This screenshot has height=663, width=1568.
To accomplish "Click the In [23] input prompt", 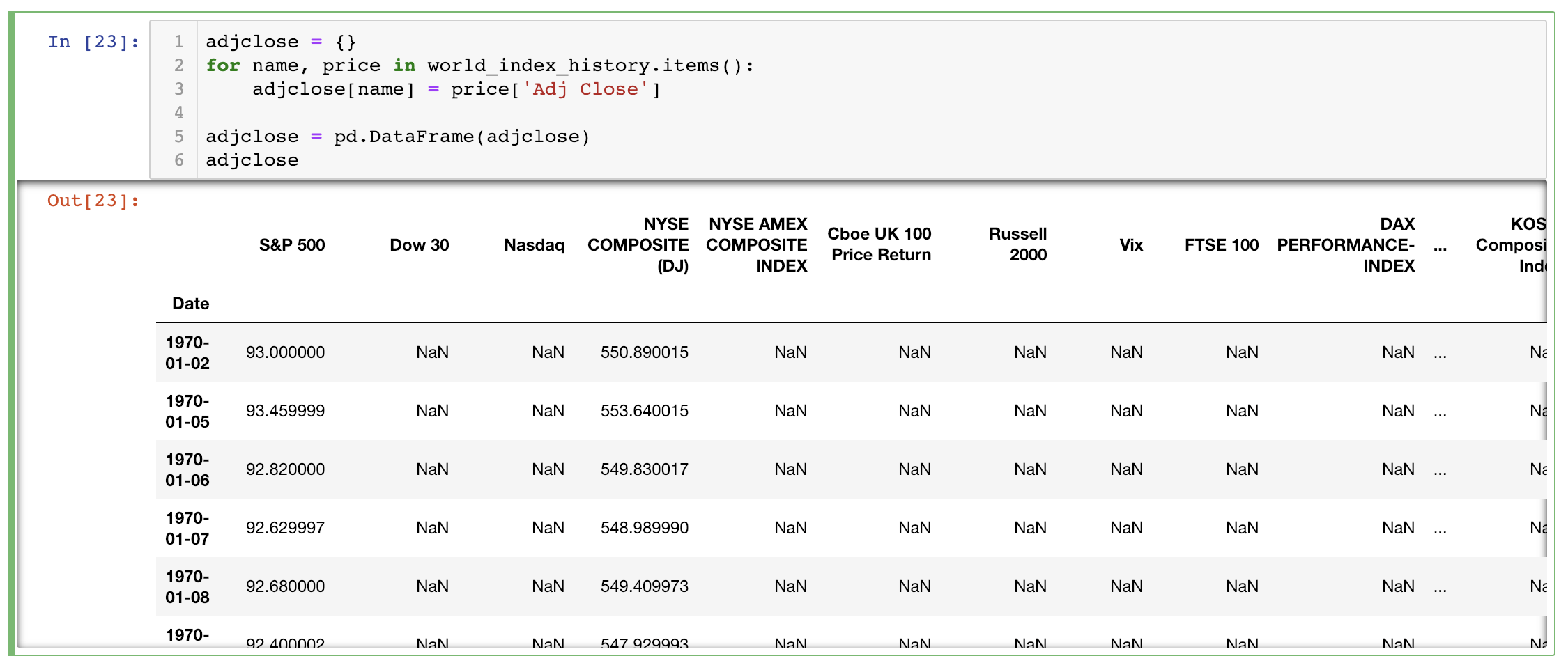I will tap(93, 42).
